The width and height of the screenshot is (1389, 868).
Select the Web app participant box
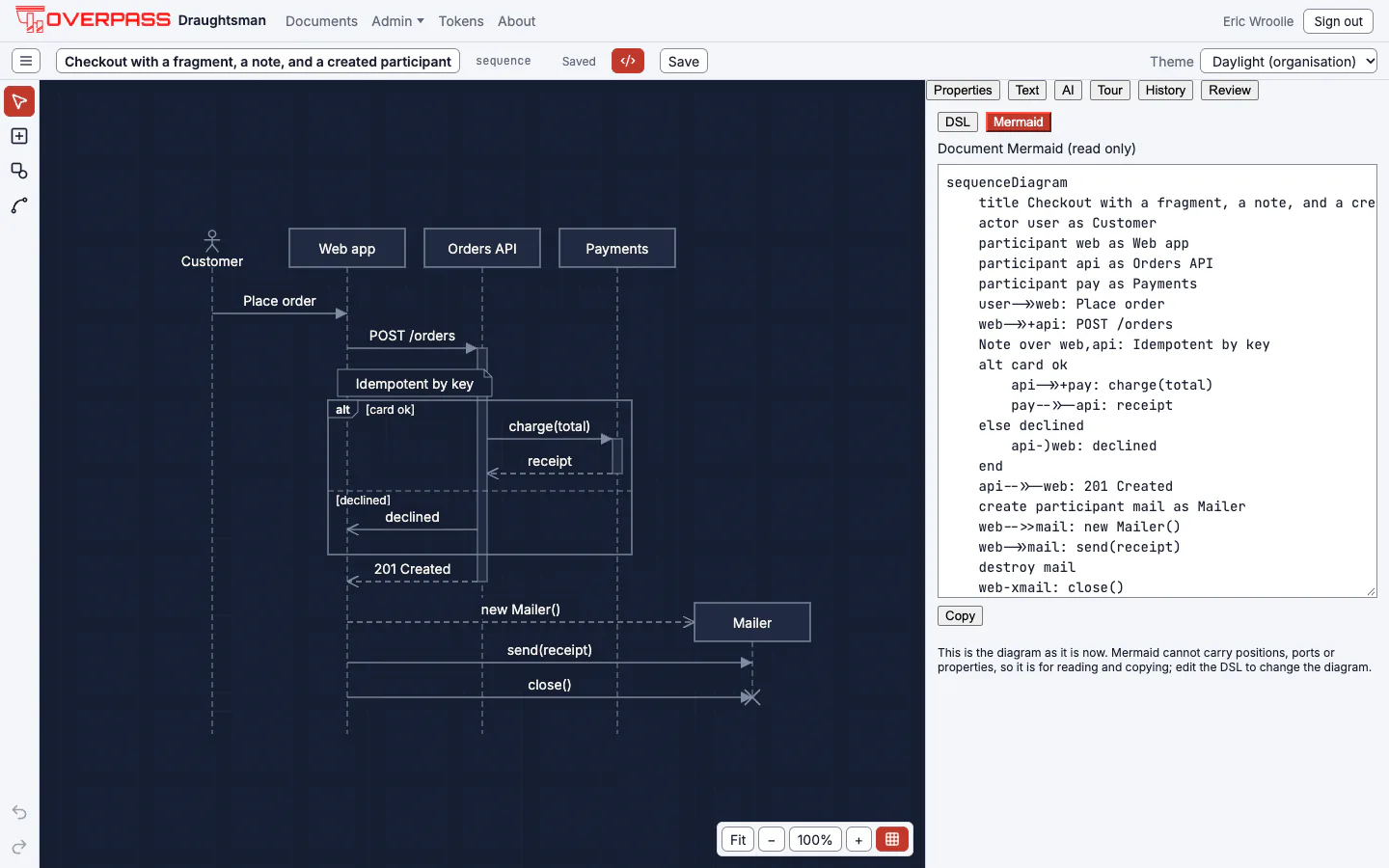347,248
